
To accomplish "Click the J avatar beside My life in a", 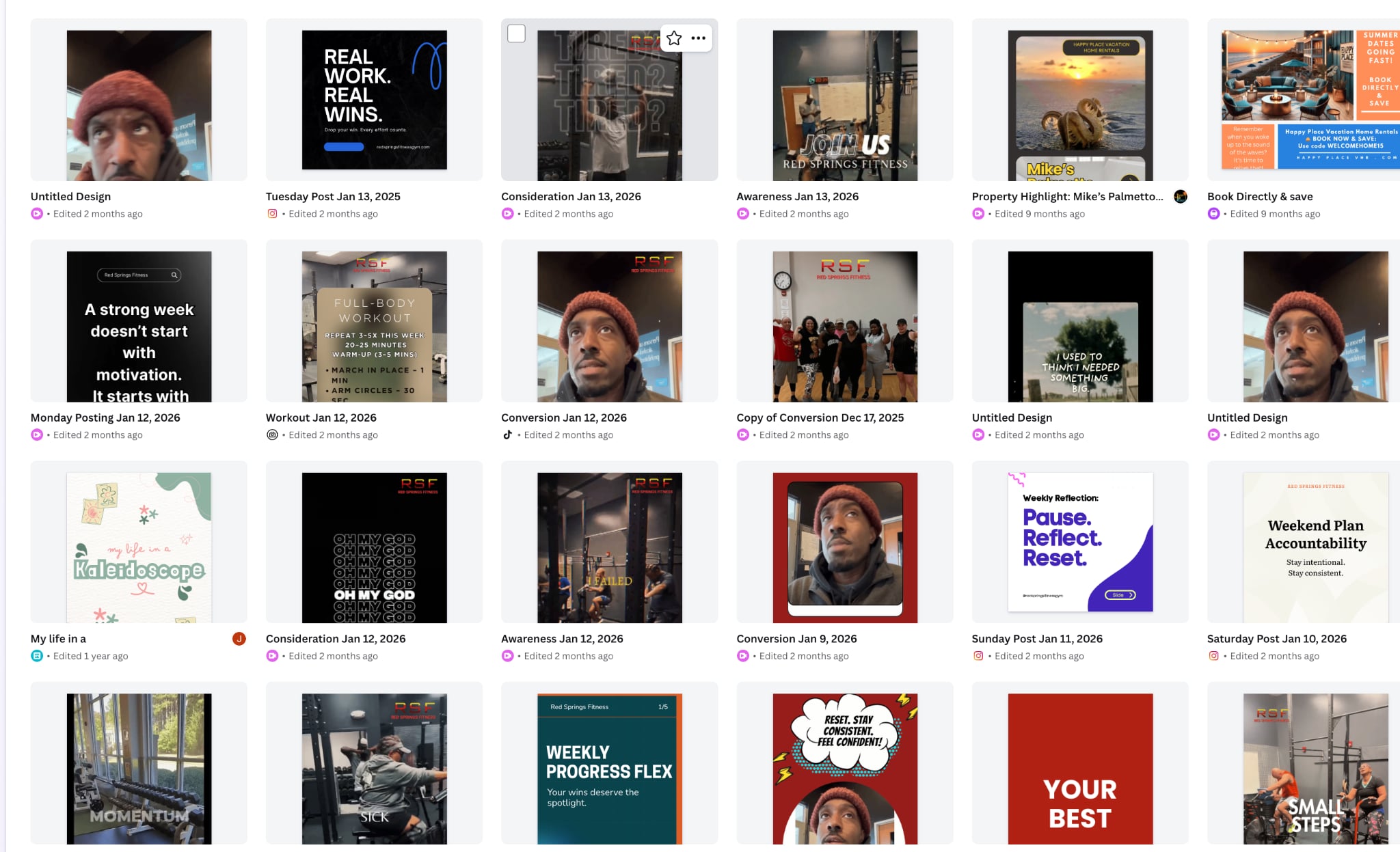I will pyautogui.click(x=239, y=639).
